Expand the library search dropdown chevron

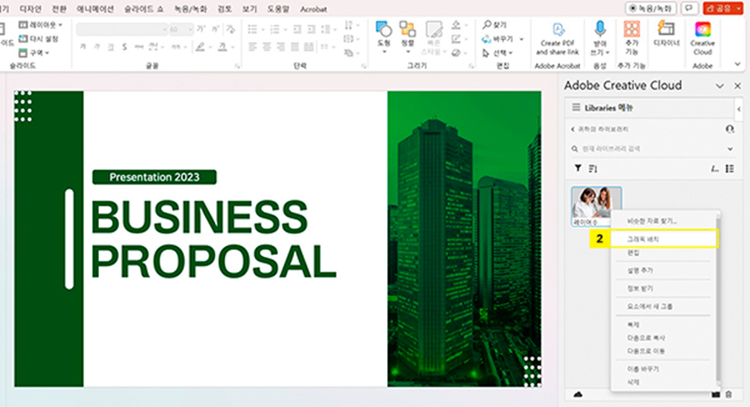729,148
